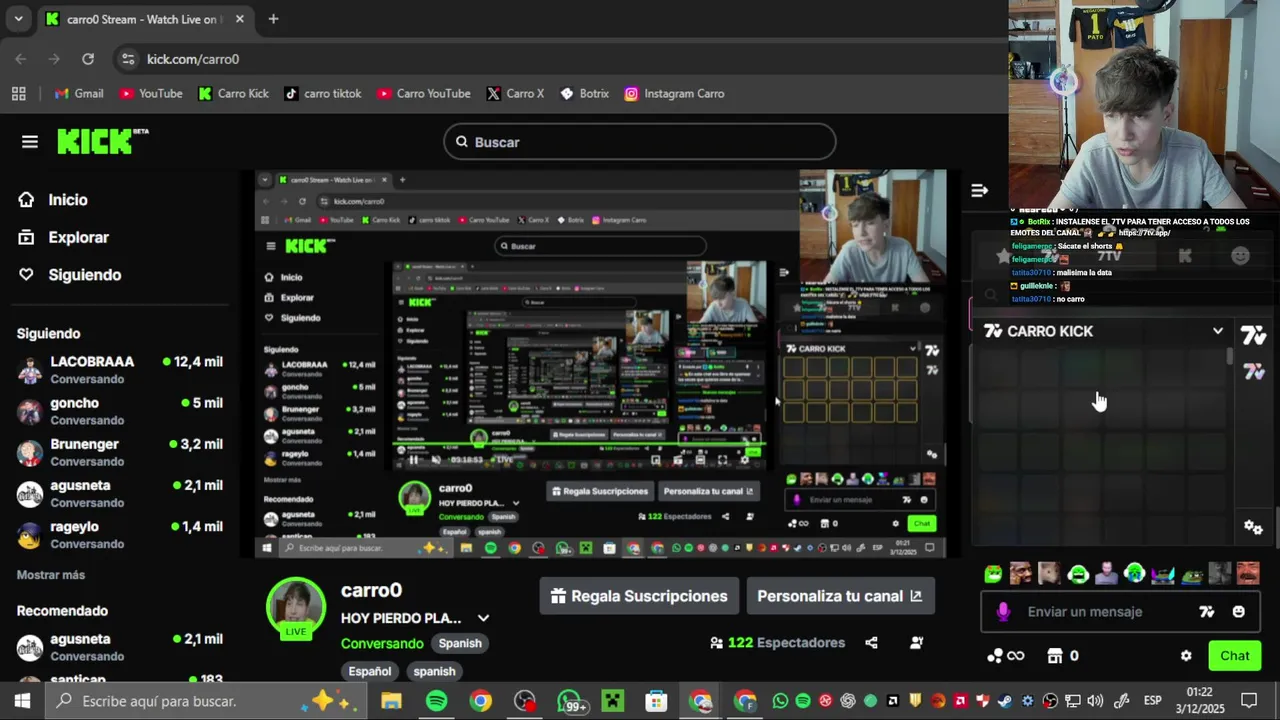Screen dimensions: 1280x720
Task: Open the channel shop icon
Action: tap(1054, 656)
